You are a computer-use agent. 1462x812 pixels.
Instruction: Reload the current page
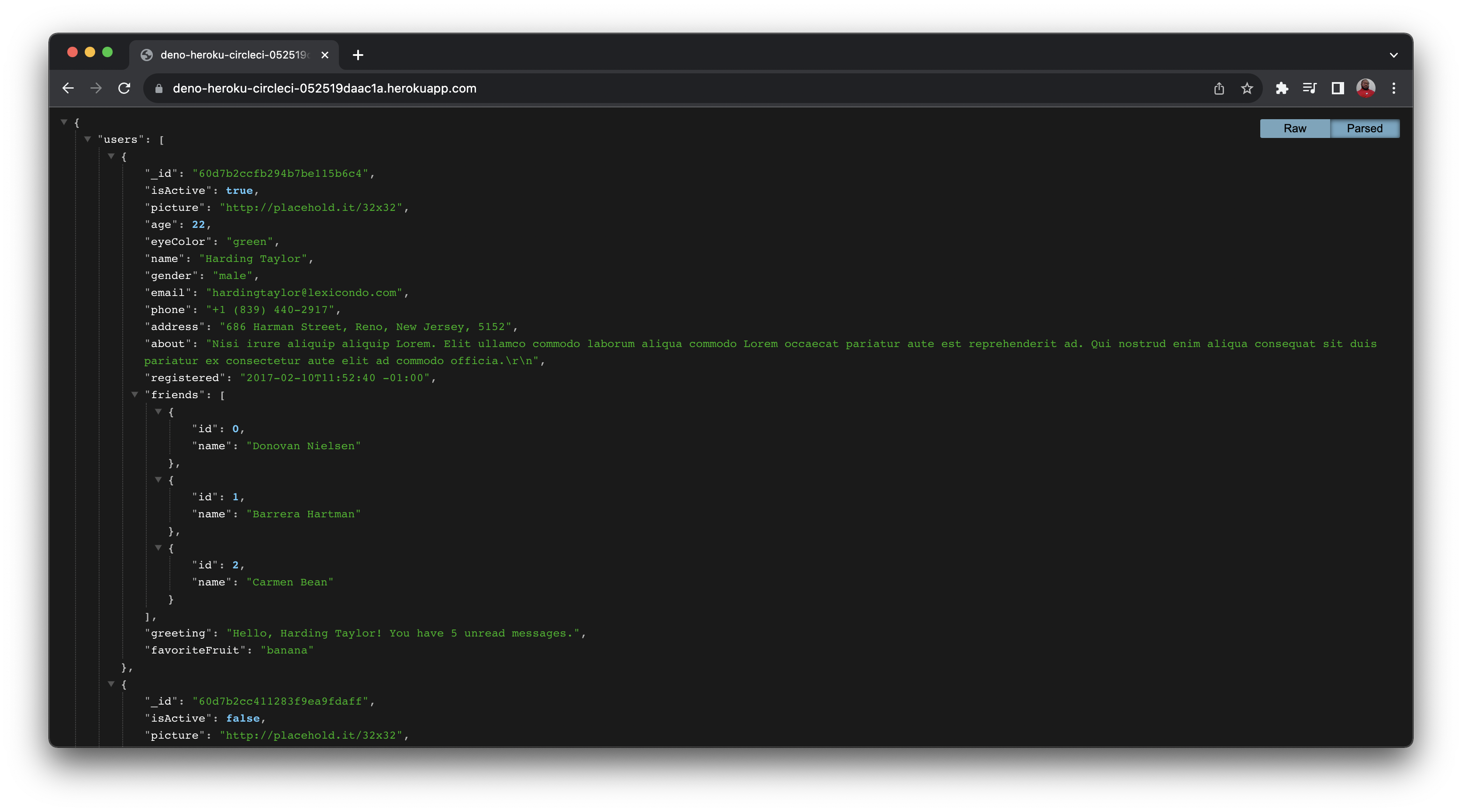tap(124, 88)
